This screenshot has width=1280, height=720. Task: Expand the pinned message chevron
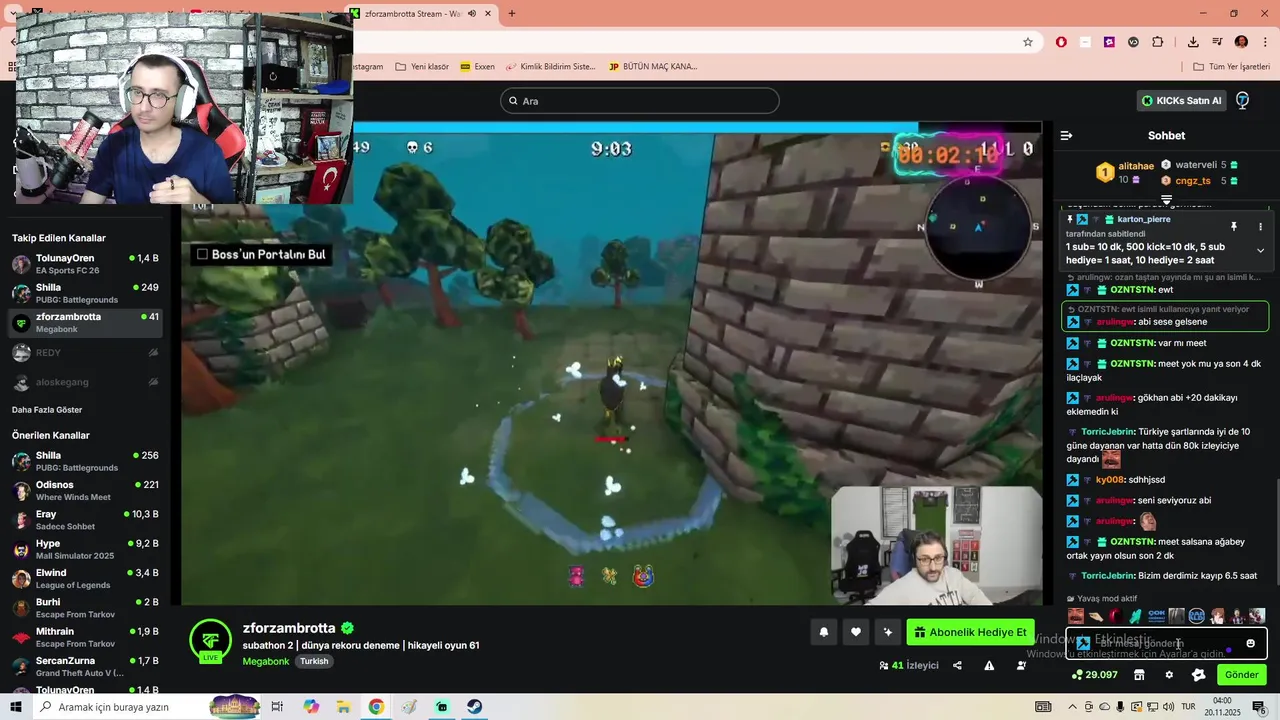tap(1260, 250)
